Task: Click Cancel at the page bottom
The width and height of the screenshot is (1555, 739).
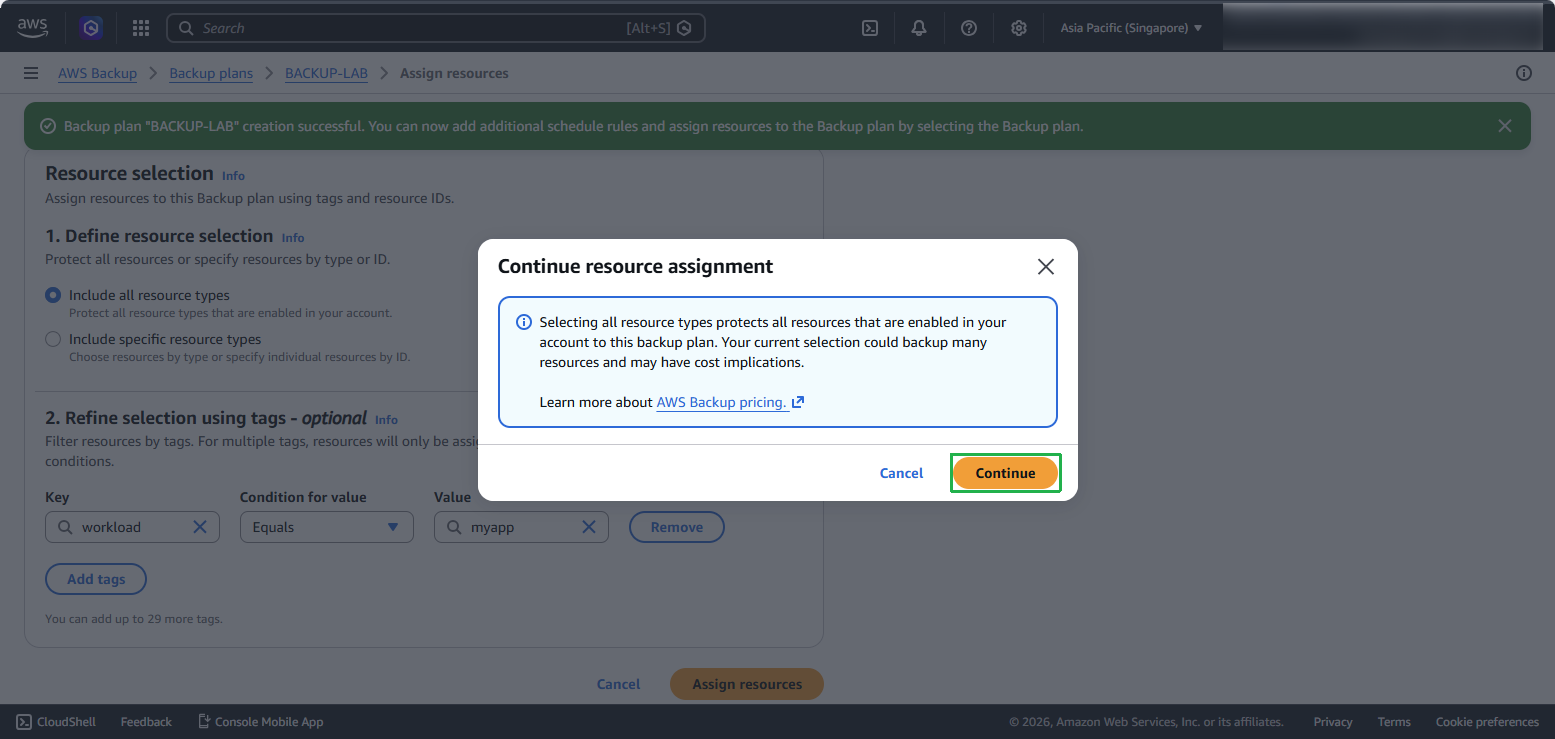Action: [x=618, y=684]
